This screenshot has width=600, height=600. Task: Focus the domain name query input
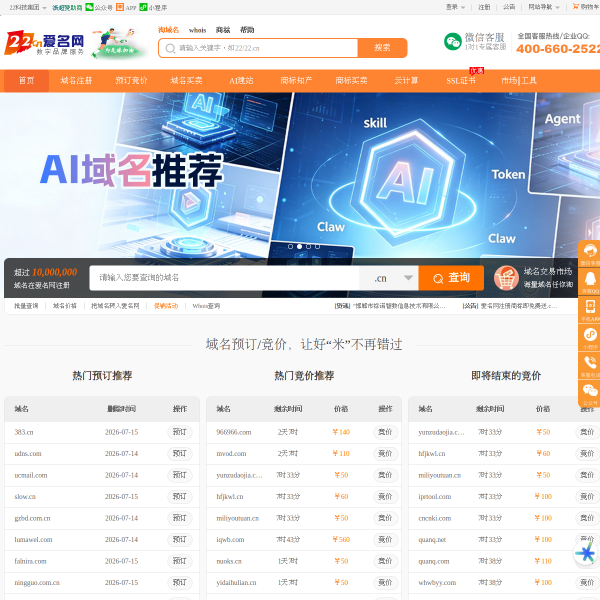pos(224,278)
